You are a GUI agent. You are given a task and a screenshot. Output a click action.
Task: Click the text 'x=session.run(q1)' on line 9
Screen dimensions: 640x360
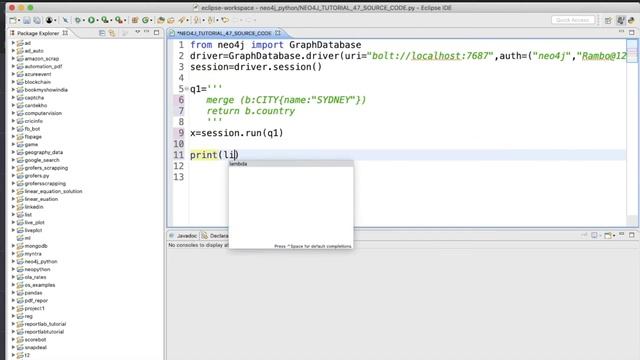[236, 133]
